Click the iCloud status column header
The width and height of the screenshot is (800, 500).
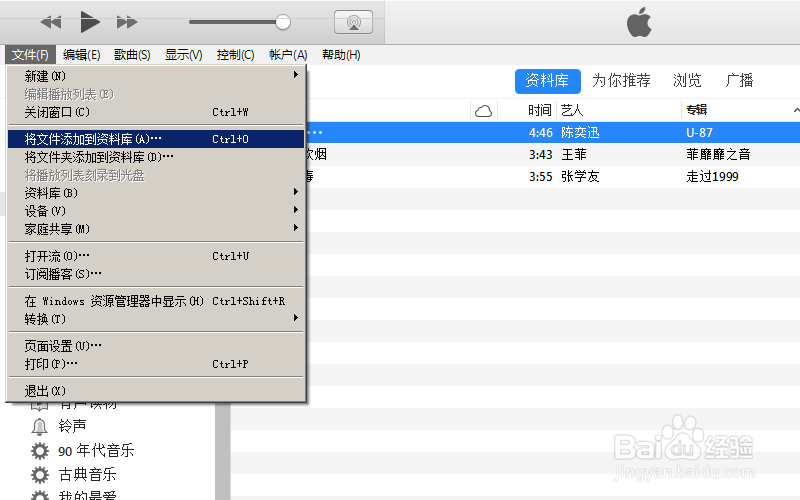[483, 111]
